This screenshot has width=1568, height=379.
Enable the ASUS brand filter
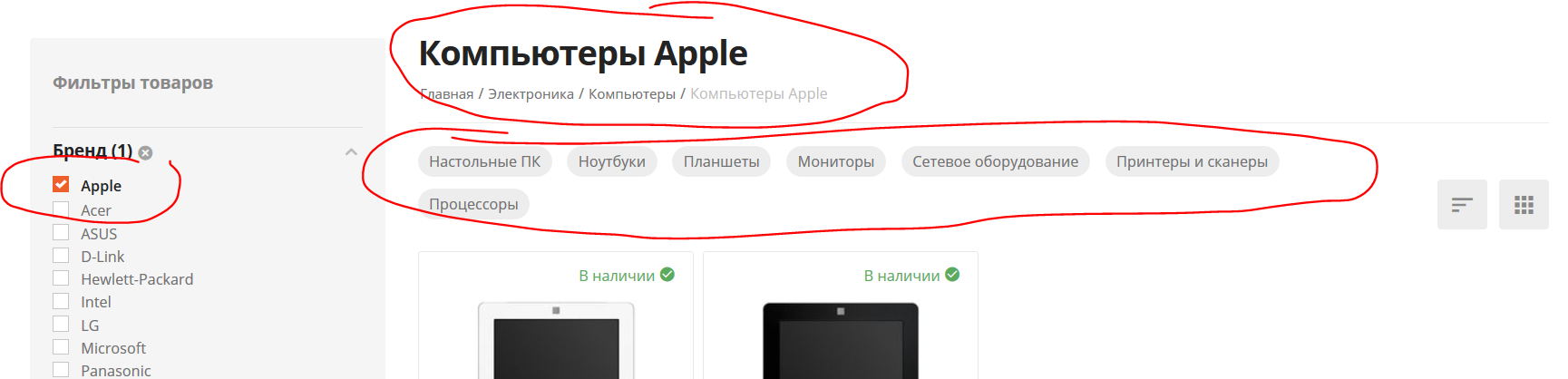coord(61,232)
